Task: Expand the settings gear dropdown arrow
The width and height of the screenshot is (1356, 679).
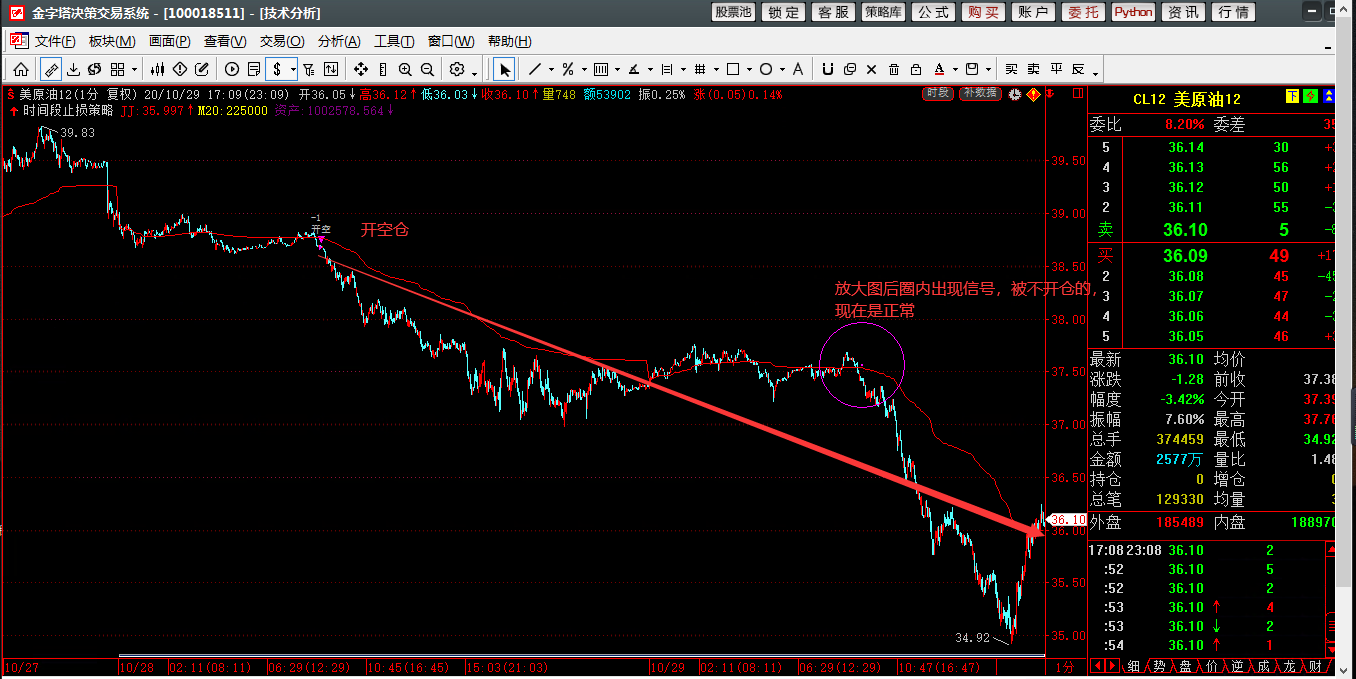Action: pos(474,70)
